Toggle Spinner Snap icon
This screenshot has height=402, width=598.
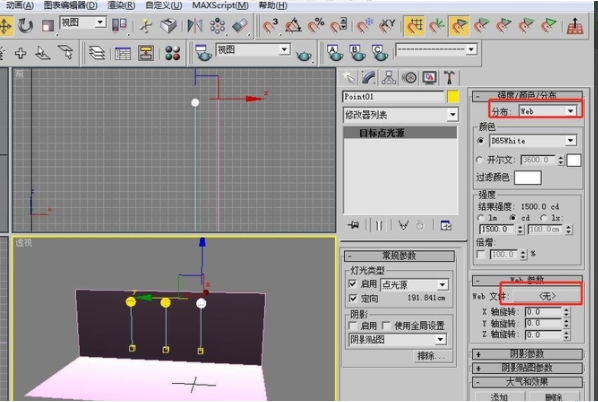pyautogui.click(x=338, y=26)
